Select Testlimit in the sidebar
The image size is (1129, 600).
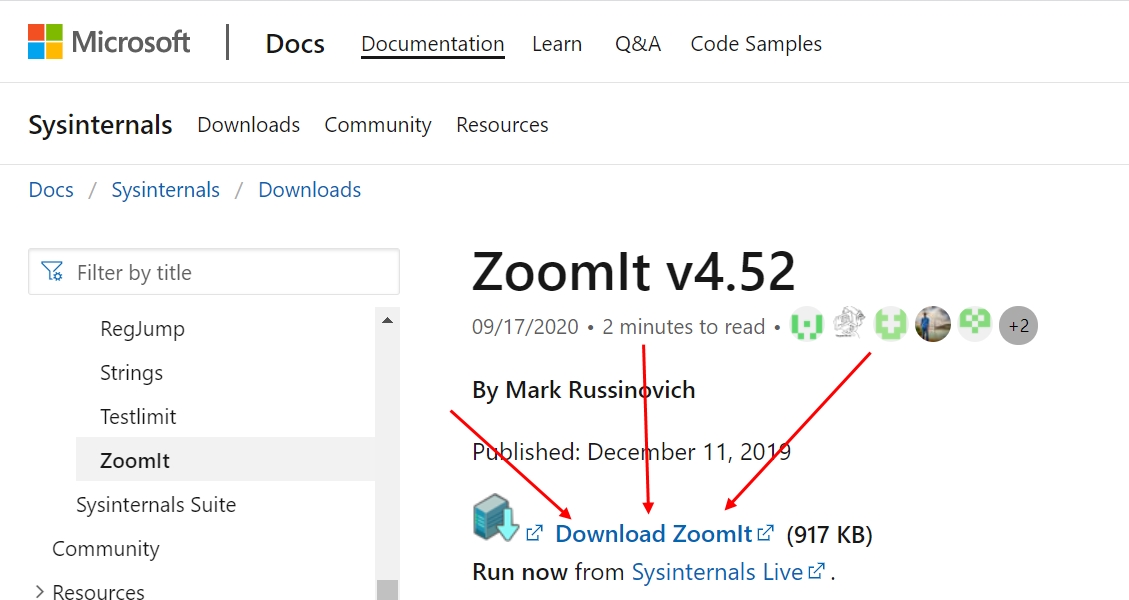[x=138, y=416]
